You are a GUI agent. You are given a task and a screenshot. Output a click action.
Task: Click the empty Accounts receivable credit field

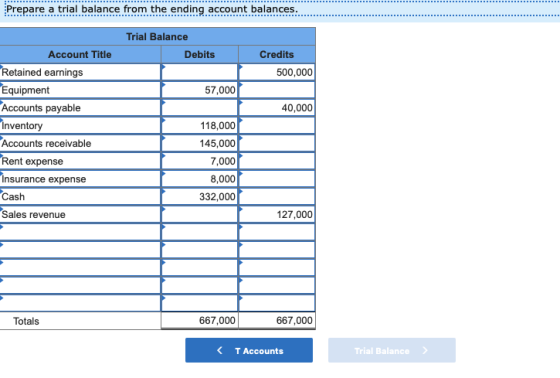click(x=277, y=143)
